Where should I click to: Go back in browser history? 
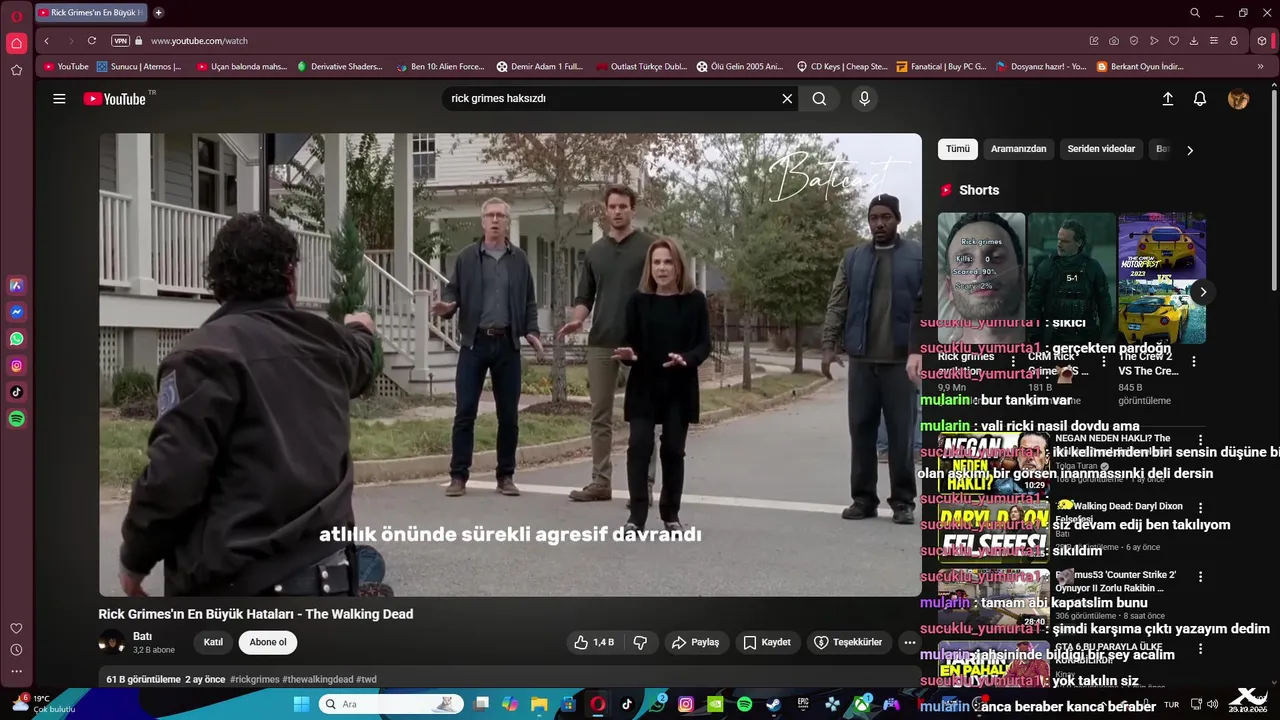pos(46,41)
